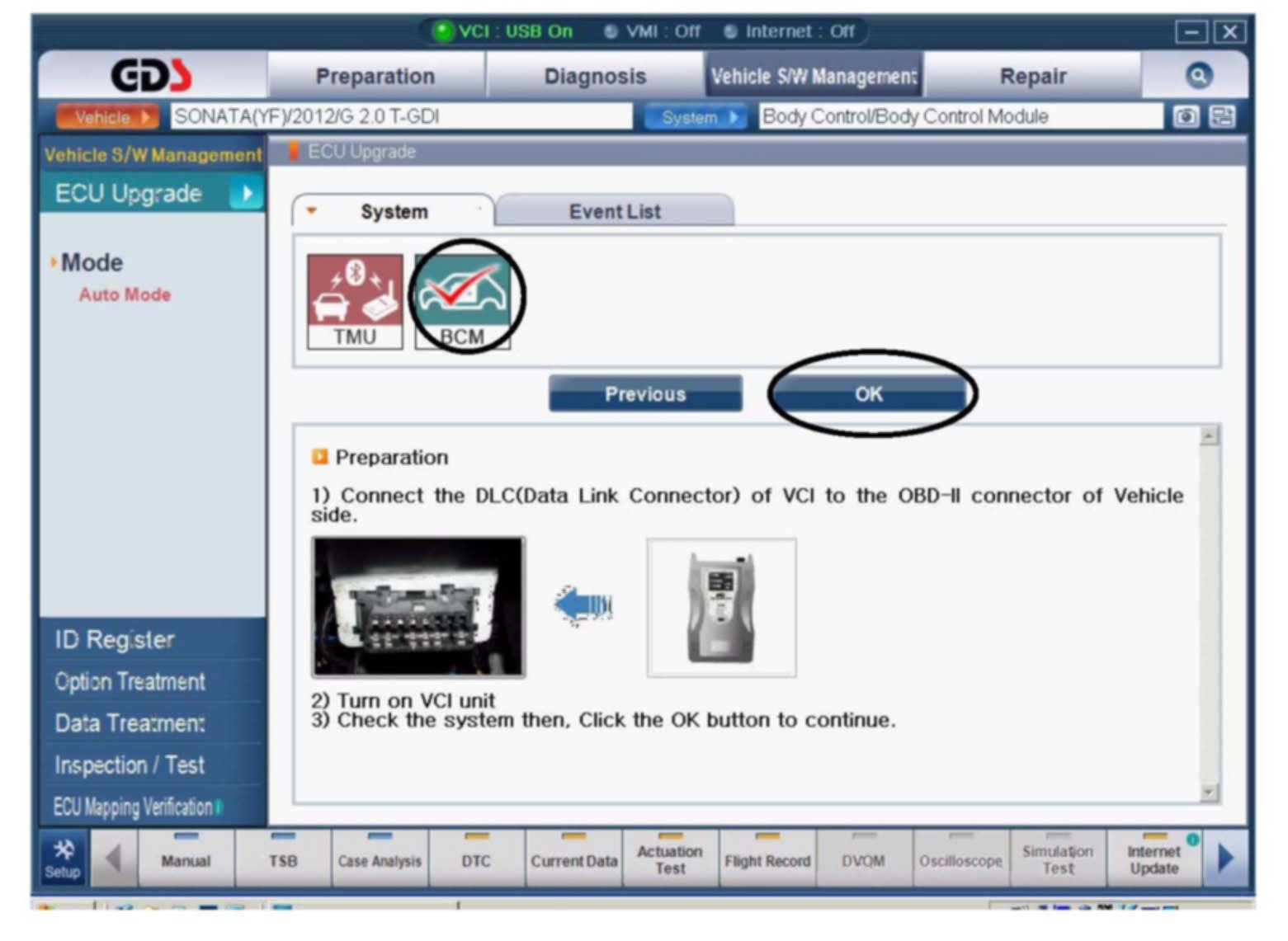Screen dimensions: 1288x941
Task: Switch to the Event List tab
Action: tap(615, 211)
